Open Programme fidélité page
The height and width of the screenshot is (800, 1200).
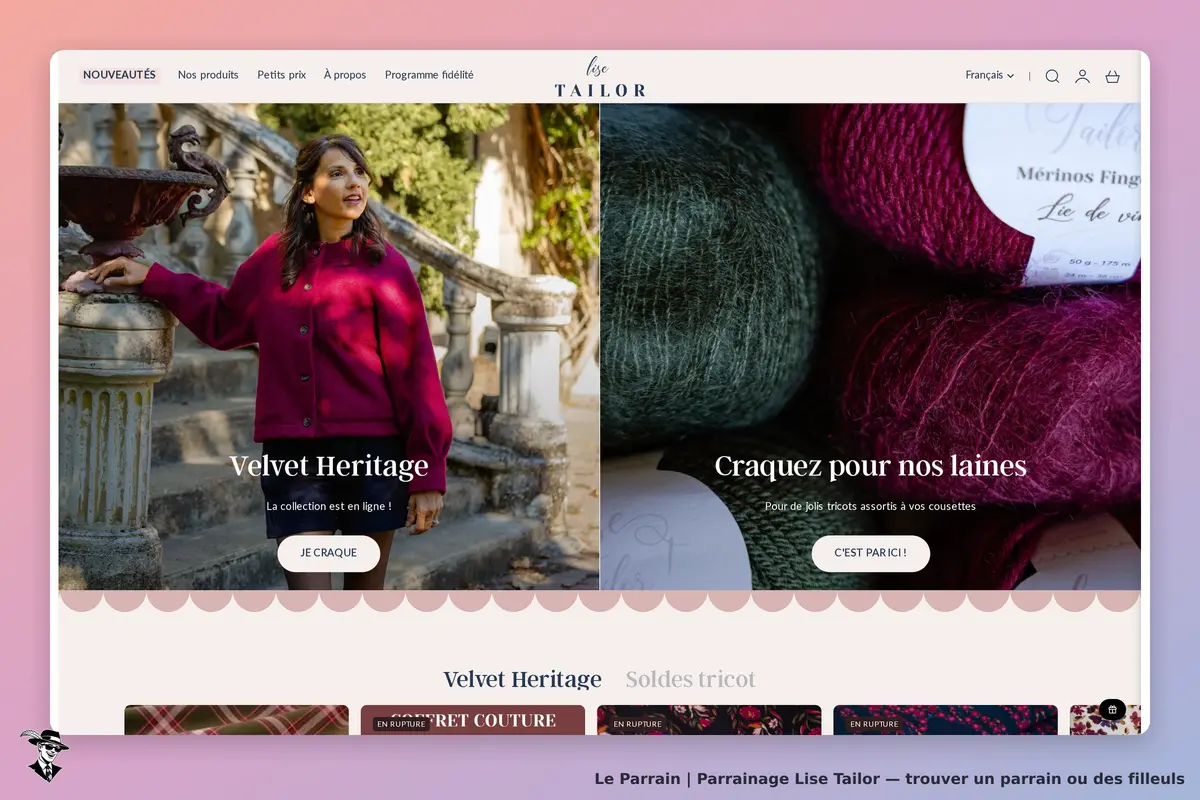pos(429,75)
